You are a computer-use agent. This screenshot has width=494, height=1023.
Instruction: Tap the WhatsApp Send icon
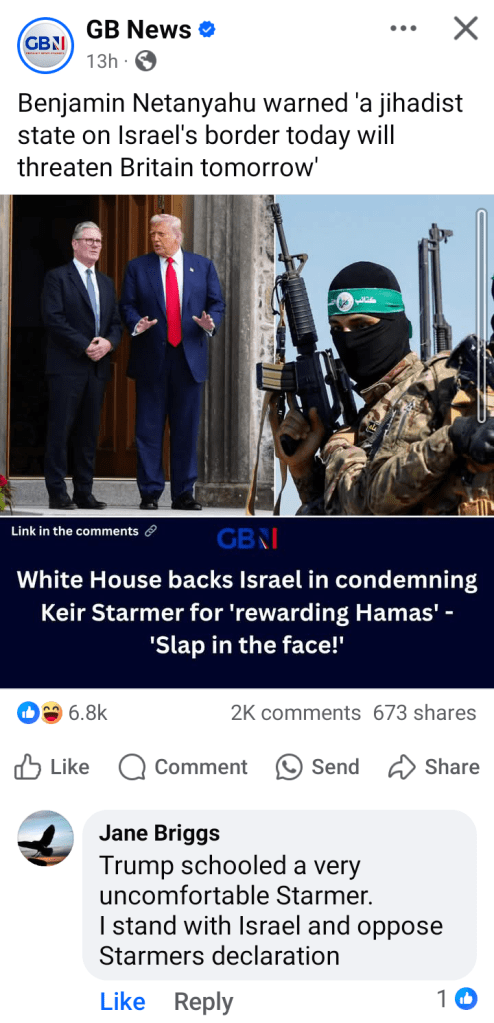[289, 767]
